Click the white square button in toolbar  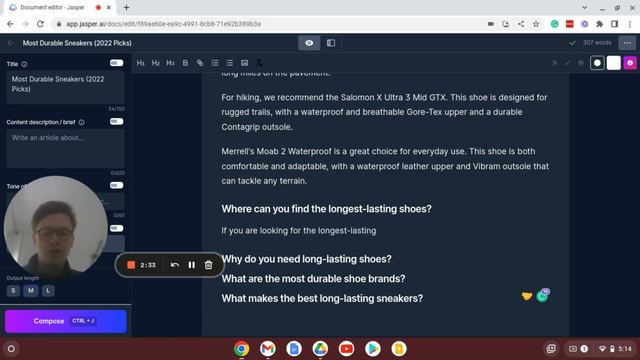[613, 63]
